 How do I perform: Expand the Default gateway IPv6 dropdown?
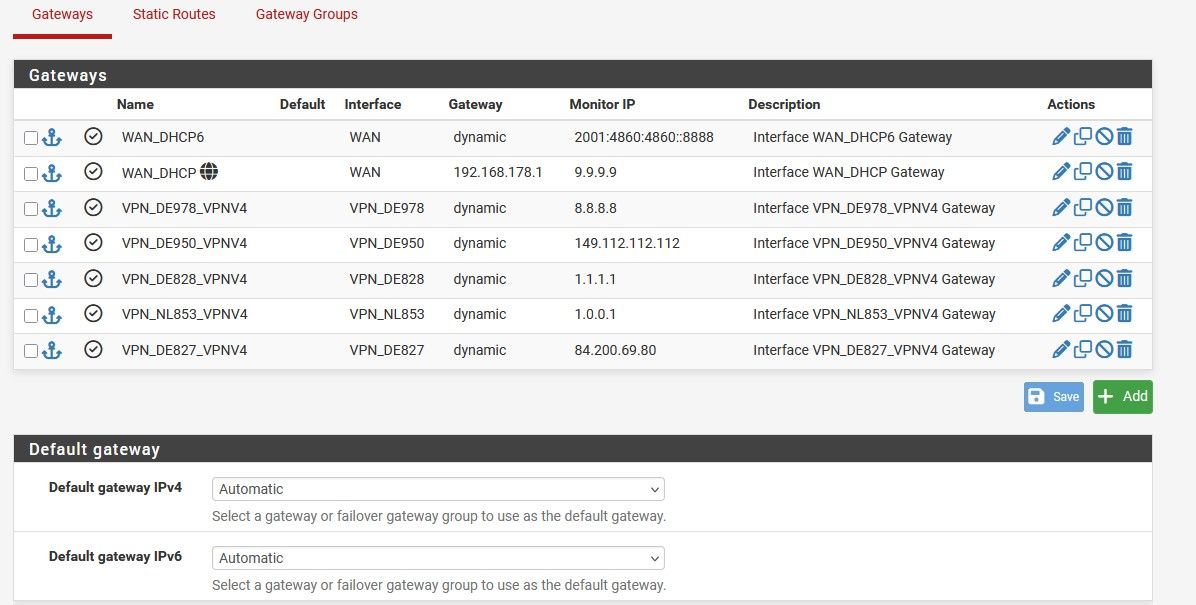438,558
